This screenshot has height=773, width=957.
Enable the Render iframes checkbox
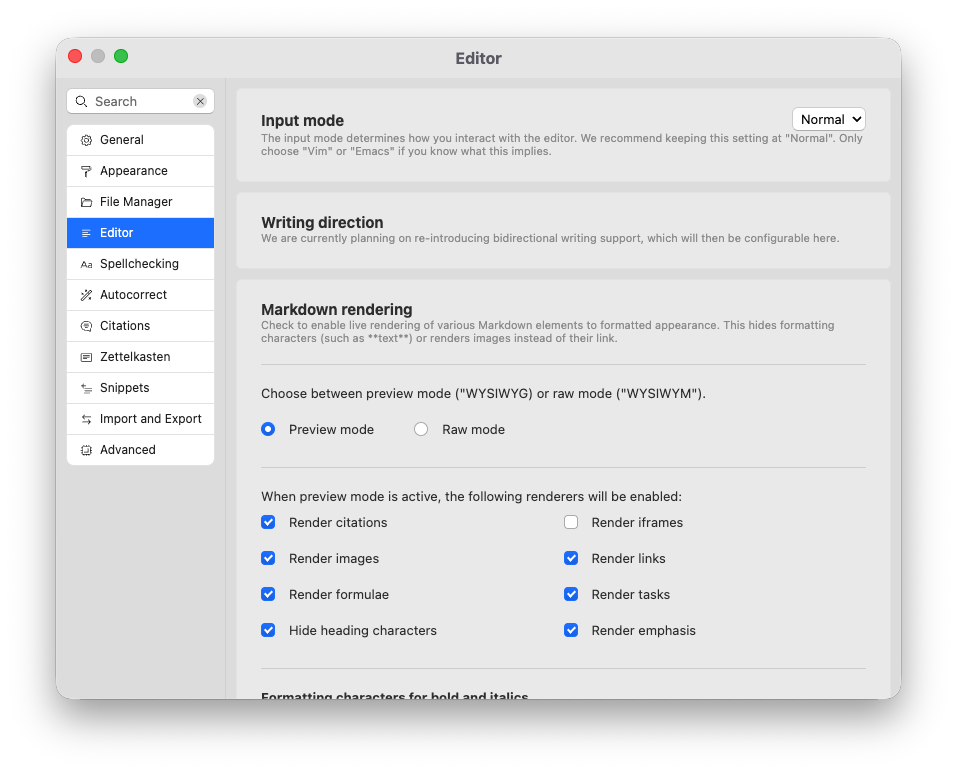[570, 521]
